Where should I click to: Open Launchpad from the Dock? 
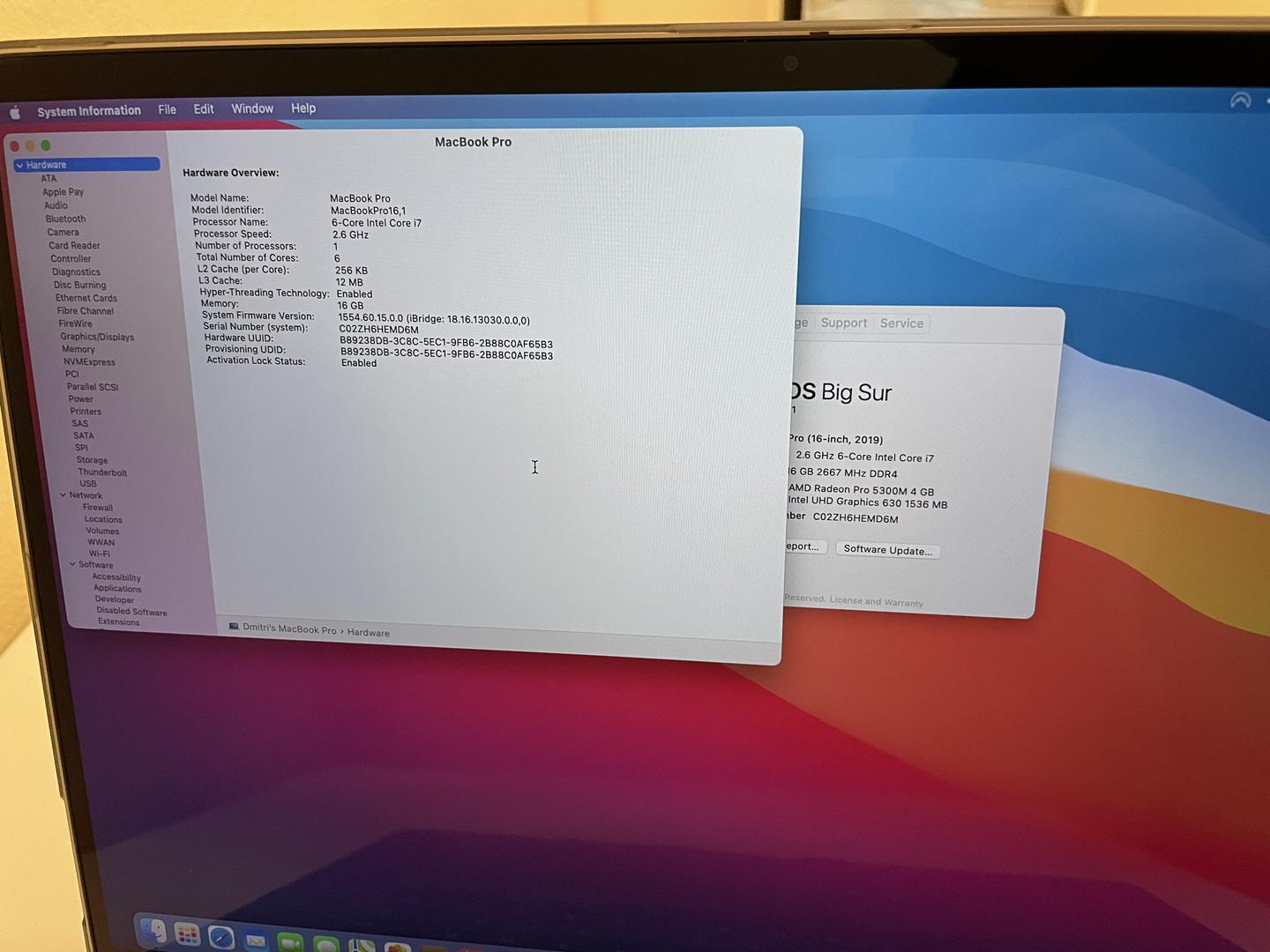[x=187, y=934]
